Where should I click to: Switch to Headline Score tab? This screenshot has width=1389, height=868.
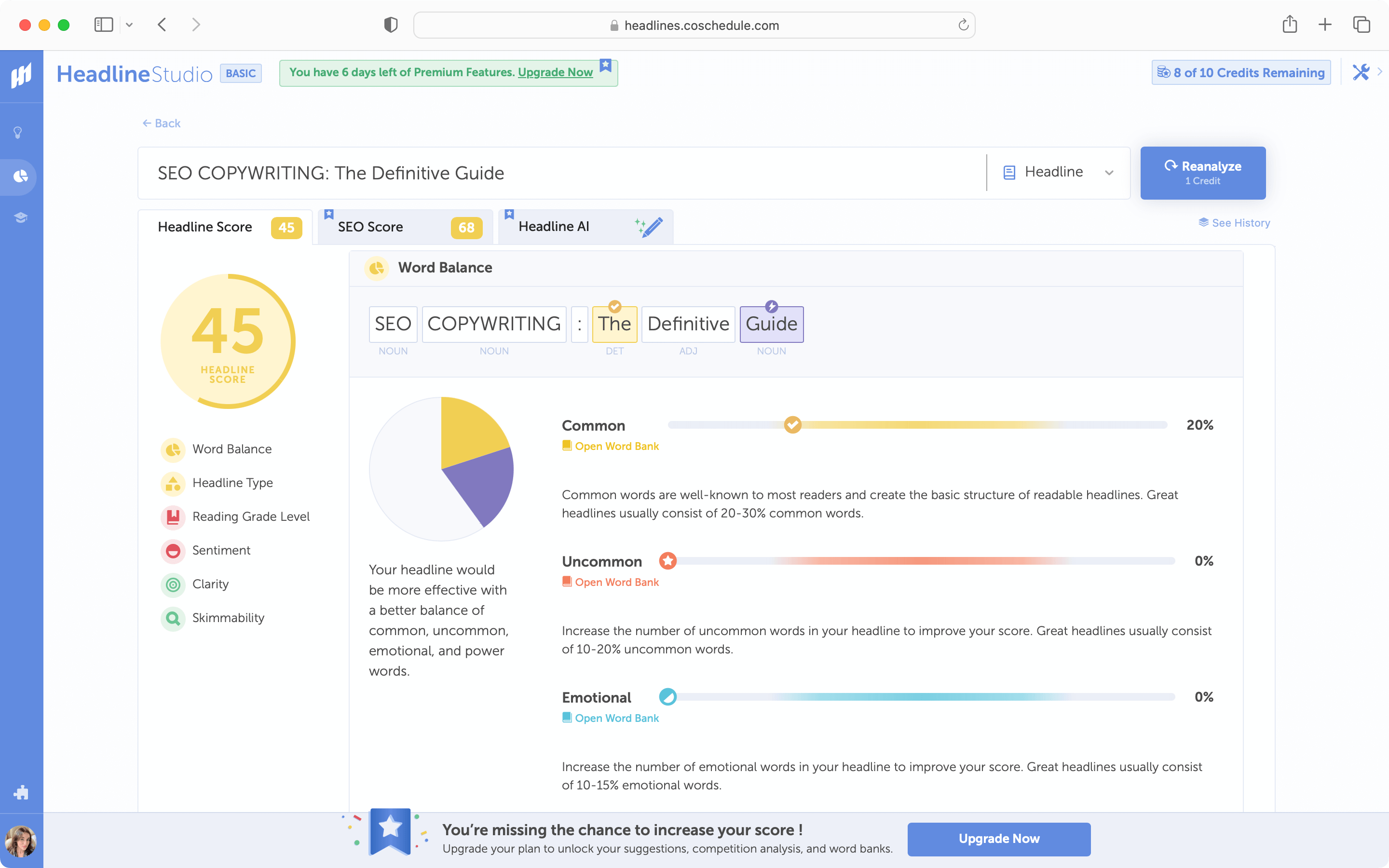tap(226, 227)
